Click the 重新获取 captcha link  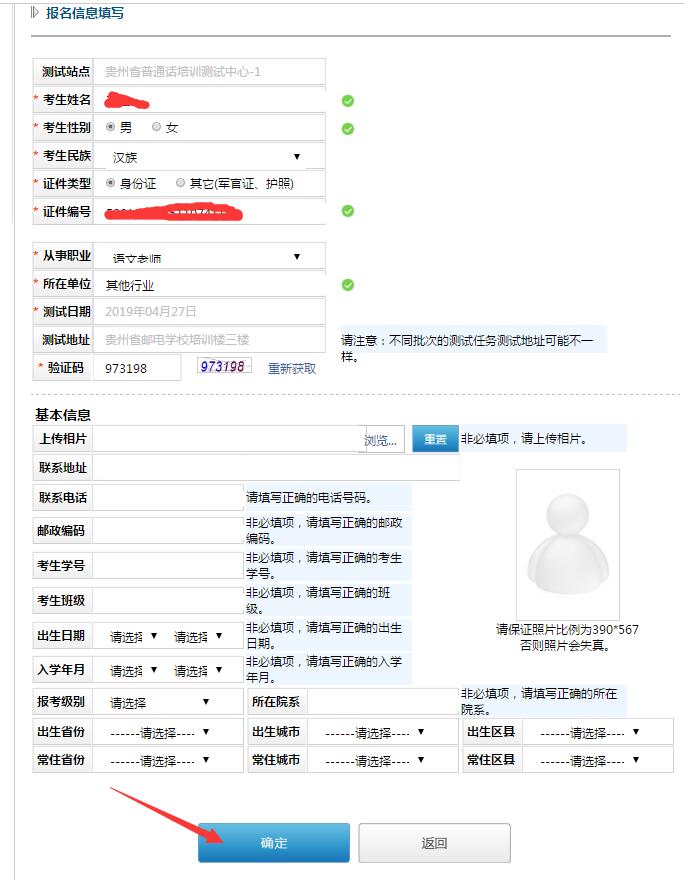coord(292,369)
